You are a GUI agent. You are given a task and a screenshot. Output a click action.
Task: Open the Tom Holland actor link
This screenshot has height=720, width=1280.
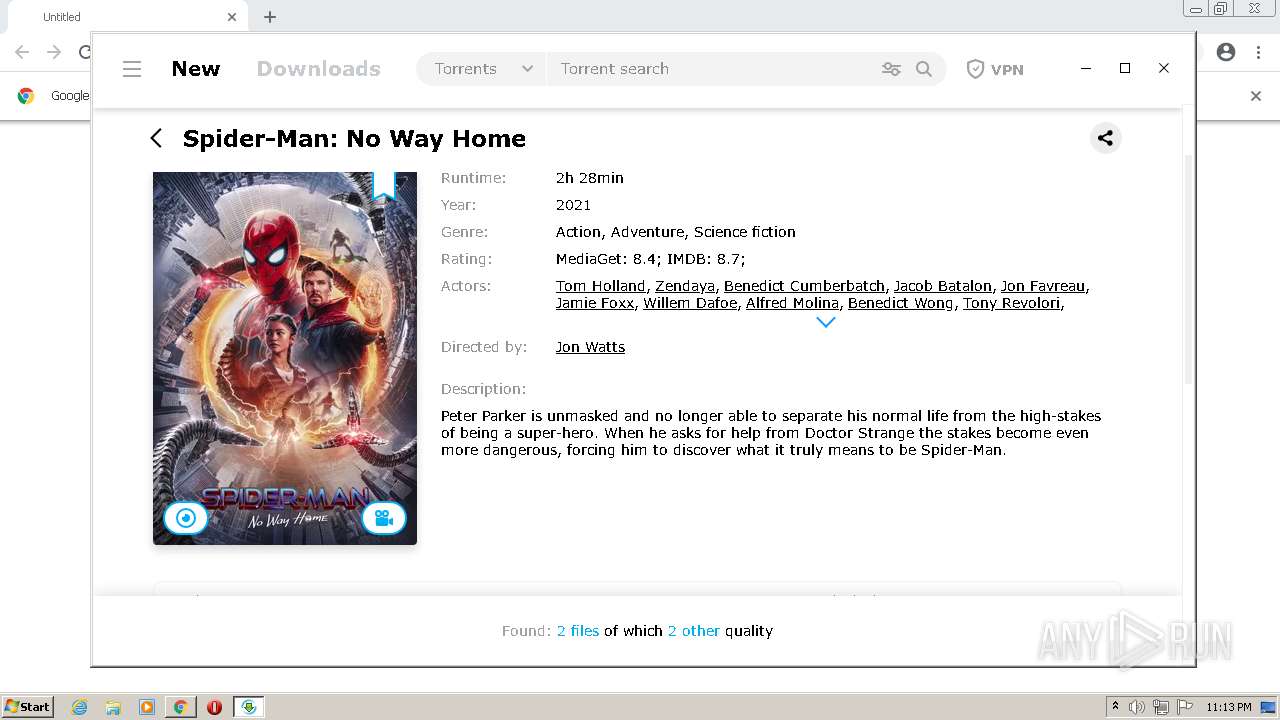coord(601,286)
